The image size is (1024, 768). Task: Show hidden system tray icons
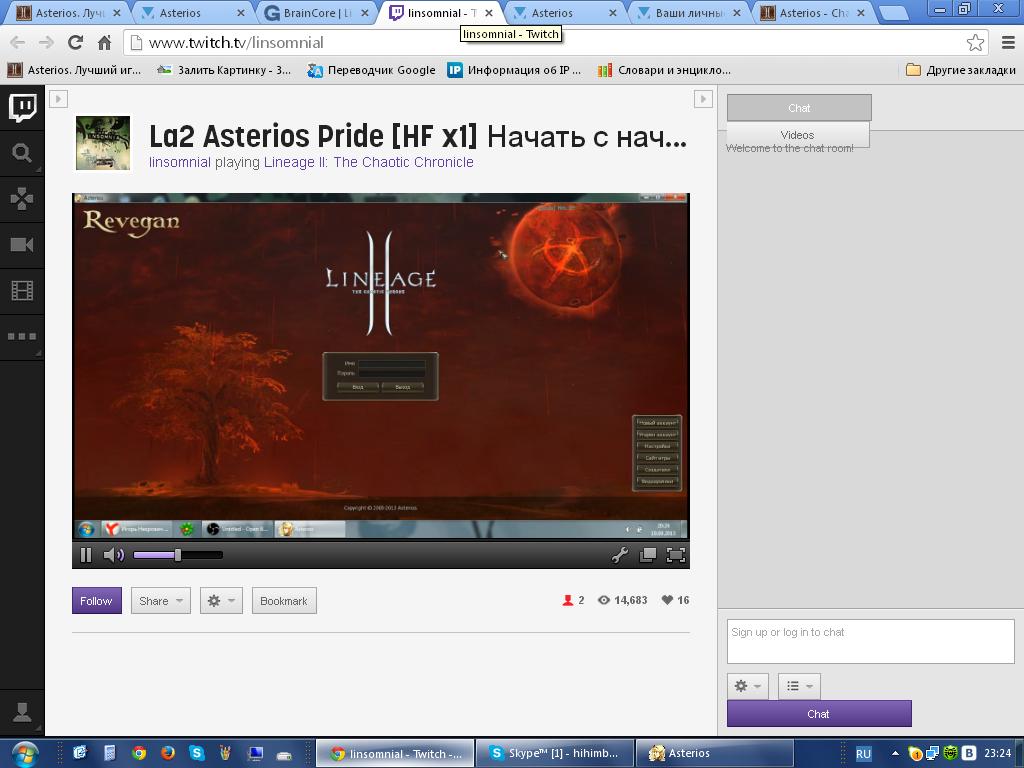click(895, 754)
